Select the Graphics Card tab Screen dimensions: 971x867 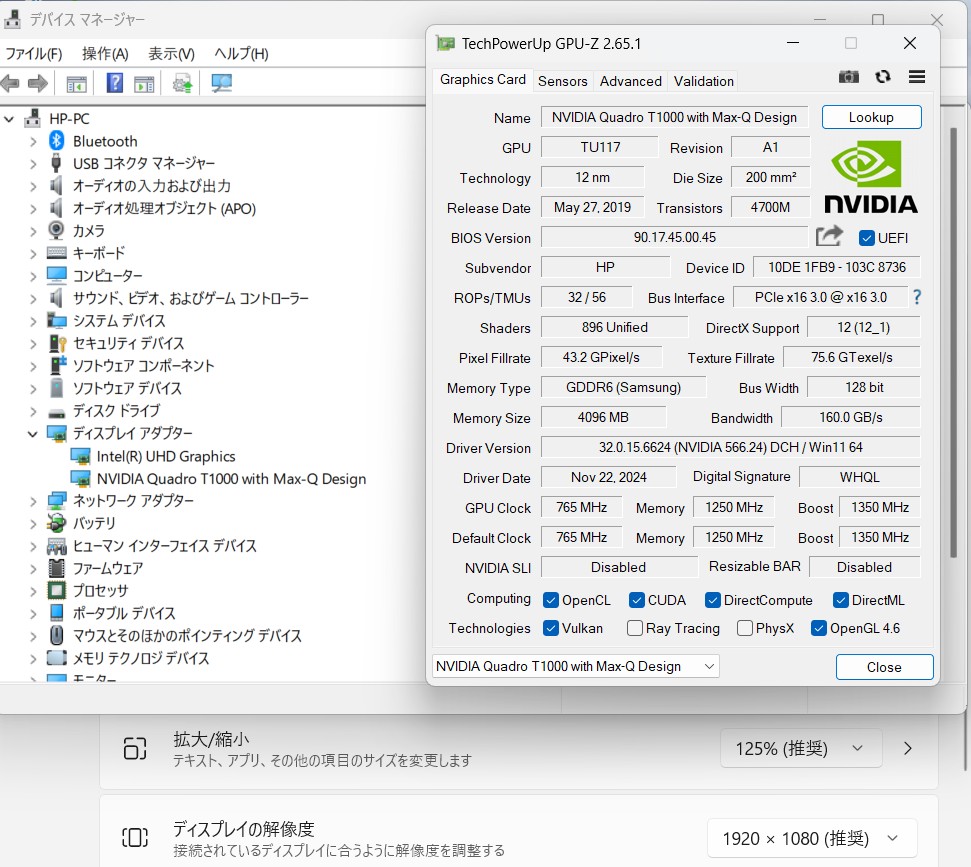483,80
